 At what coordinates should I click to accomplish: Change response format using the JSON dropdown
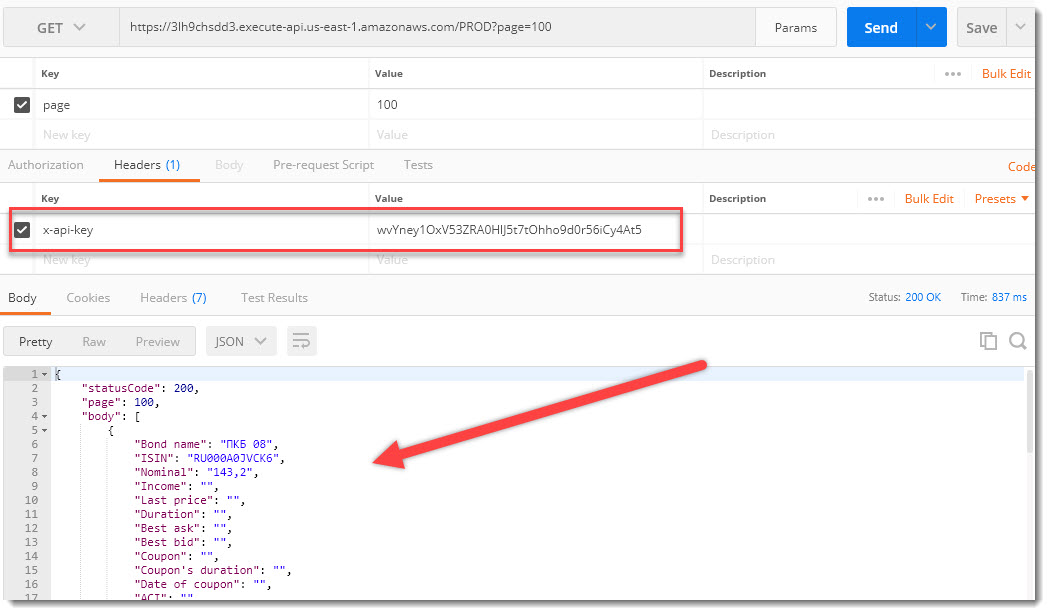coord(240,341)
